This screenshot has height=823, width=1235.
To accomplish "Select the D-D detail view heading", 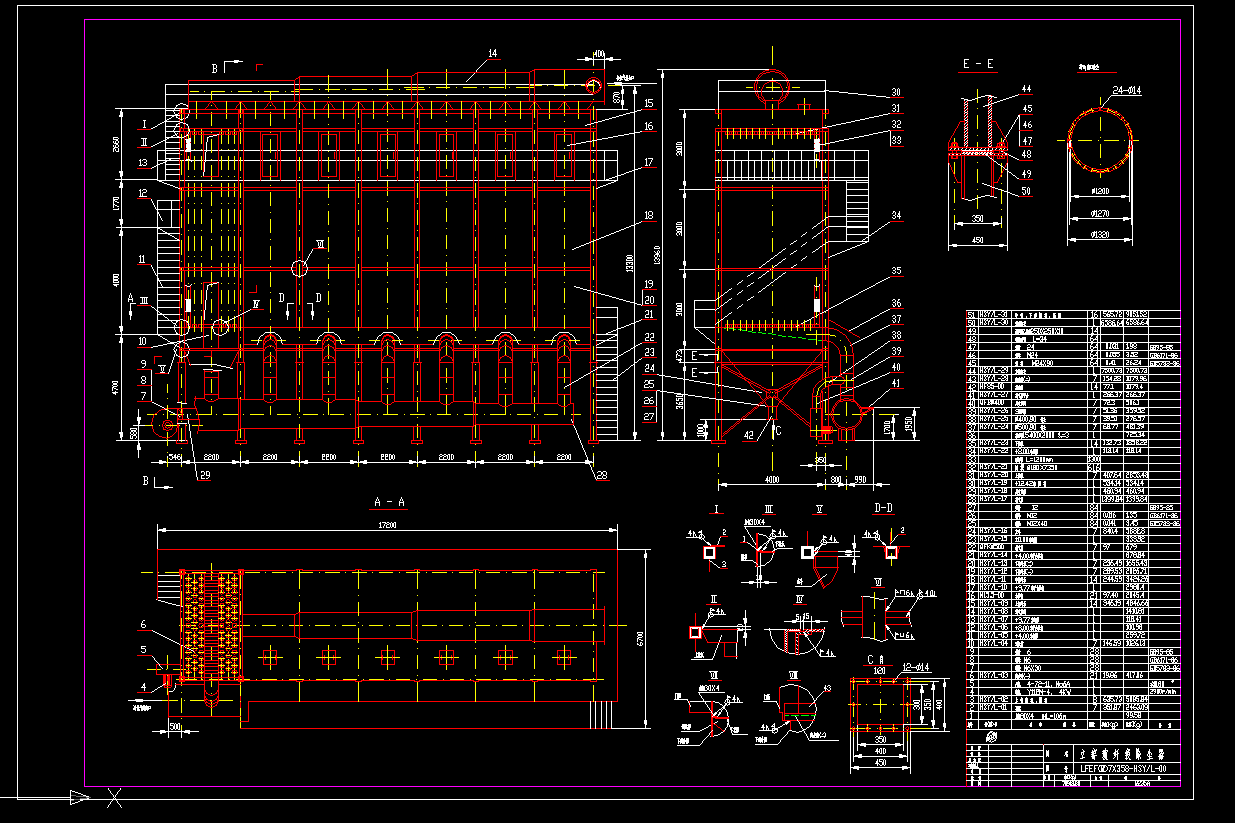I will coord(884,506).
